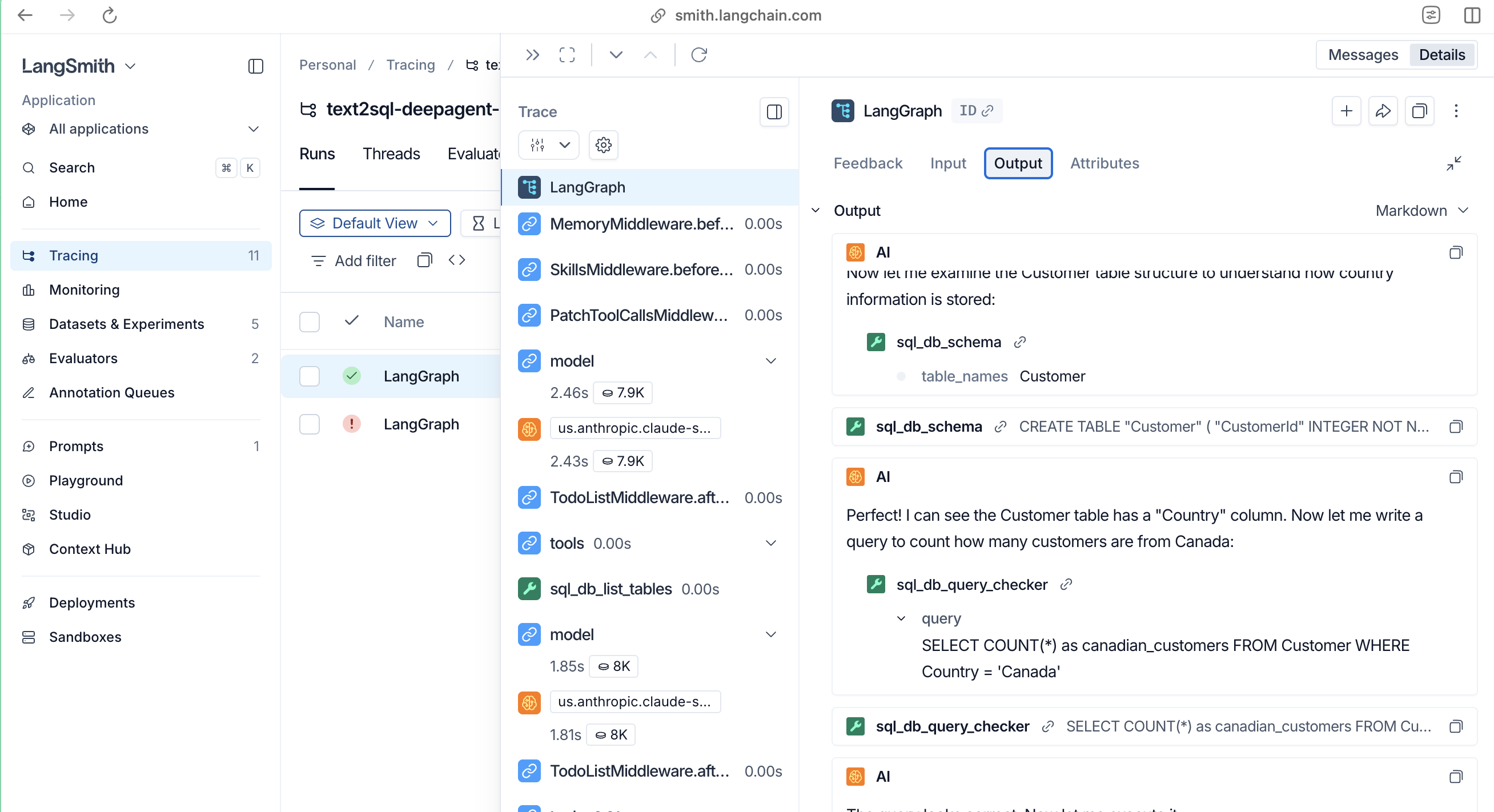
Task: Check the failed LangGraph run checkbox
Action: click(310, 425)
